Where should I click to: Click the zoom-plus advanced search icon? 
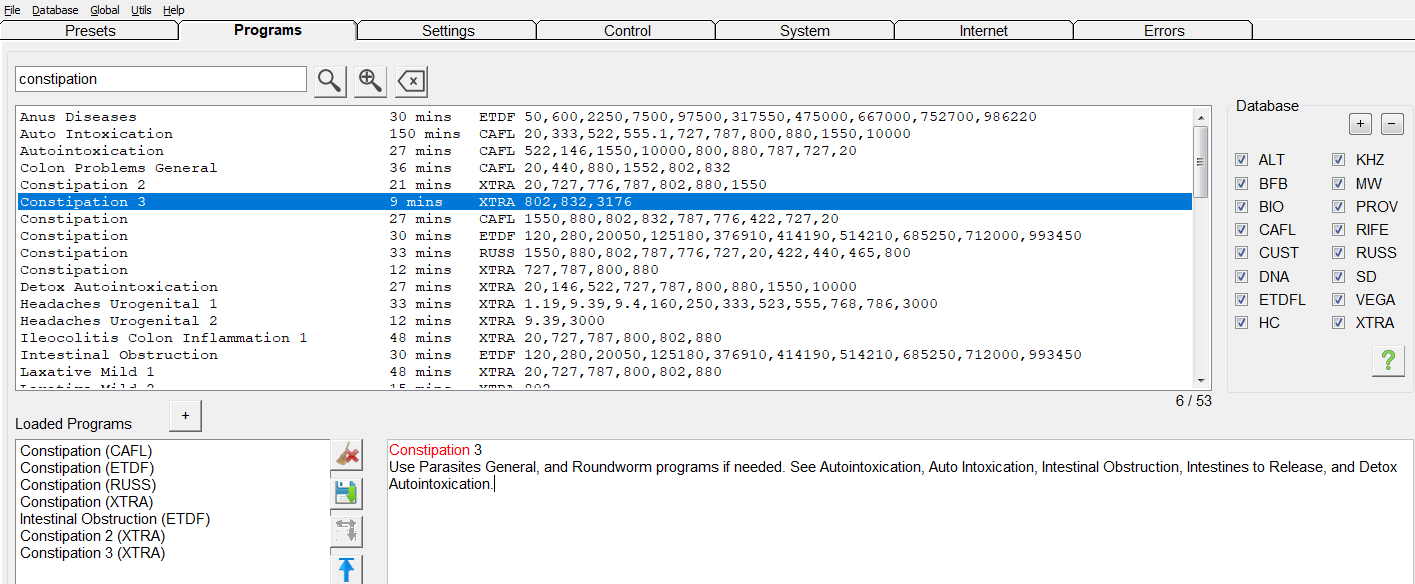point(370,81)
